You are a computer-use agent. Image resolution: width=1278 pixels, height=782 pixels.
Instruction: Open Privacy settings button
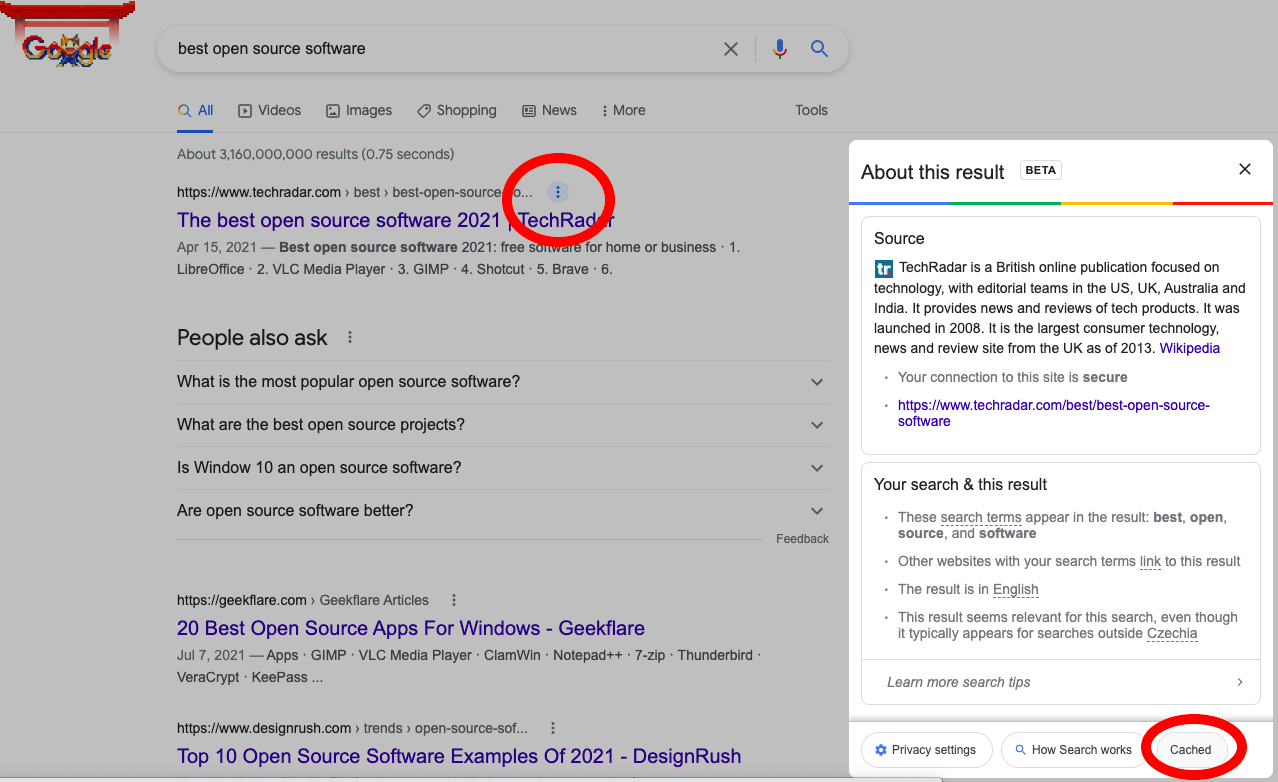pos(926,750)
